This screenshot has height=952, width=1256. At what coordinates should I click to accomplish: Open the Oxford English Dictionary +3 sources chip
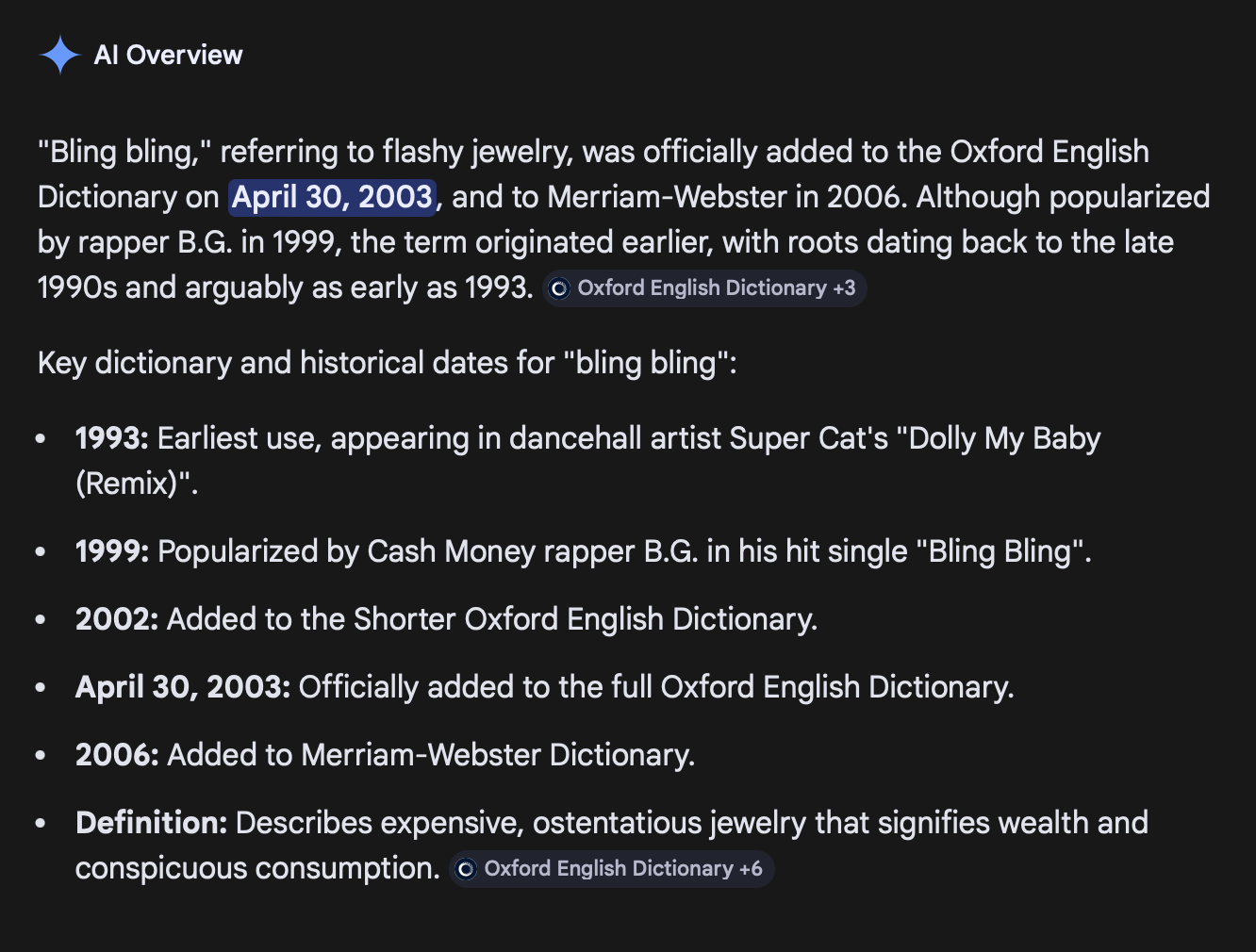pos(705,288)
